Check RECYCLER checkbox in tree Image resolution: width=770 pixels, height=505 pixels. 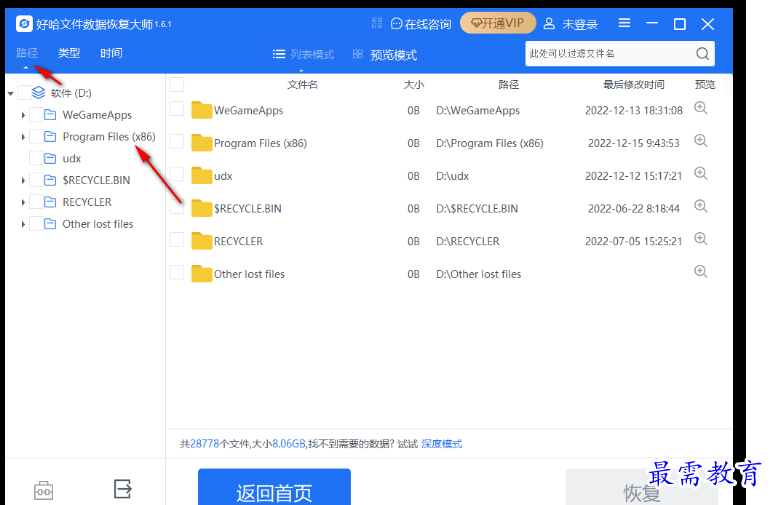(36, 202)
